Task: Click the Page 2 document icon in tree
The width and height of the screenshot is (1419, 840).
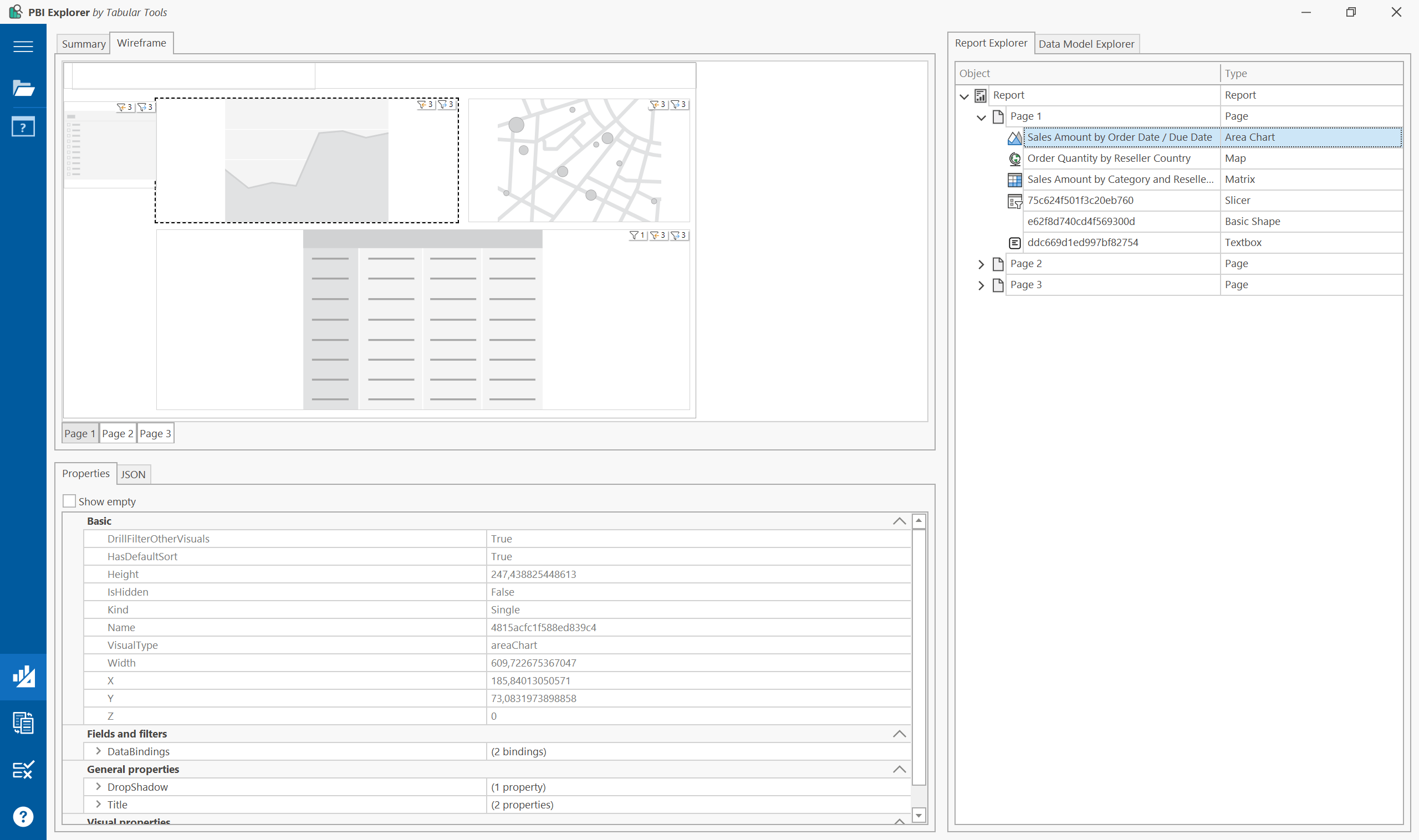Action: 998,264
